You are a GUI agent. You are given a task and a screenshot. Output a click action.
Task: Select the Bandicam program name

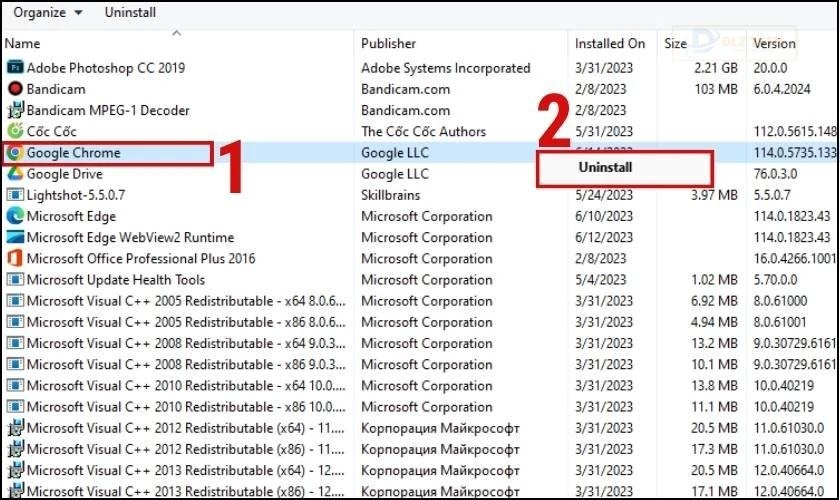coord(56,89)
